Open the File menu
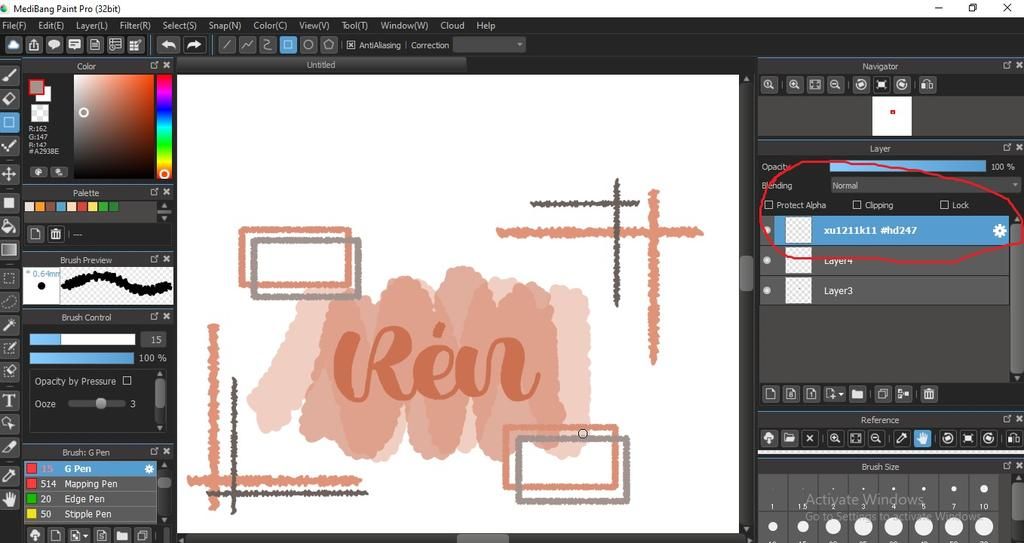Image resolution: width=1024 pixels, height=543 pixels. click(x=14, y=25)
